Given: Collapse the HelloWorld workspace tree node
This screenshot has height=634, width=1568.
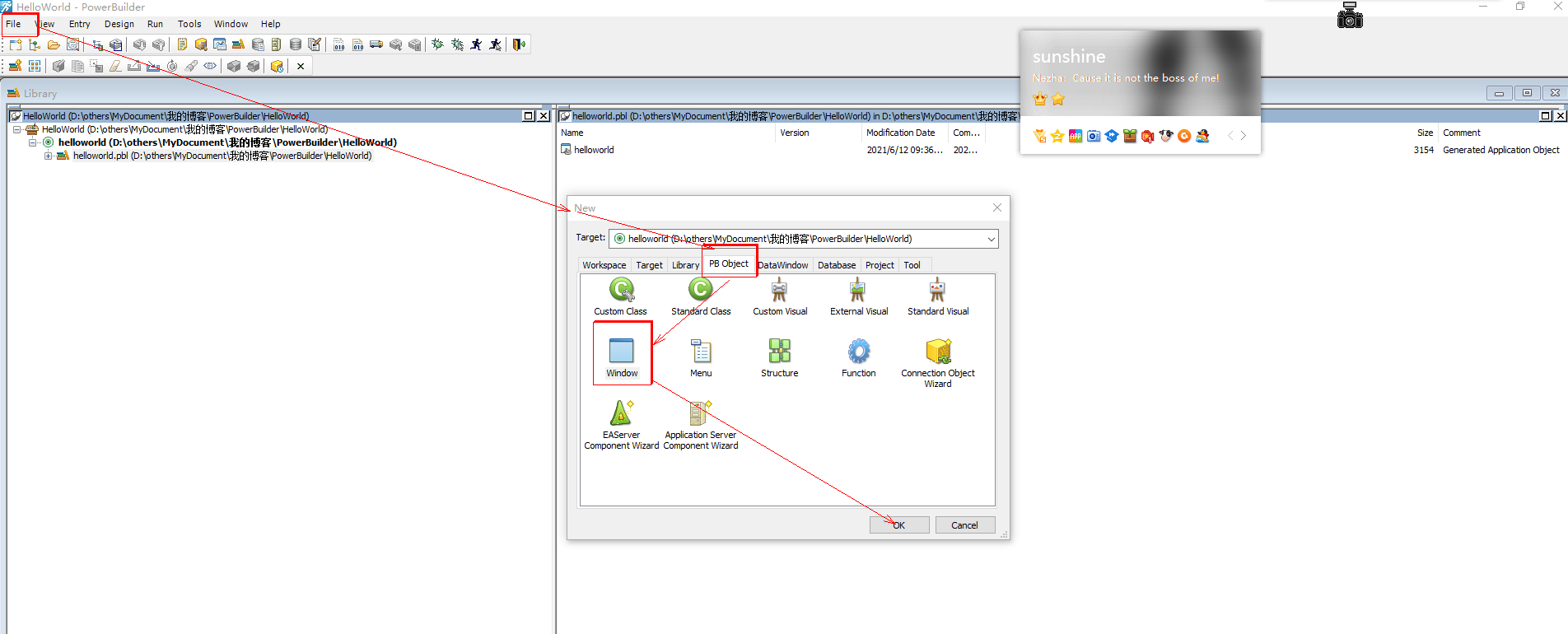Looking at the screenshot, I should point(16,129).
